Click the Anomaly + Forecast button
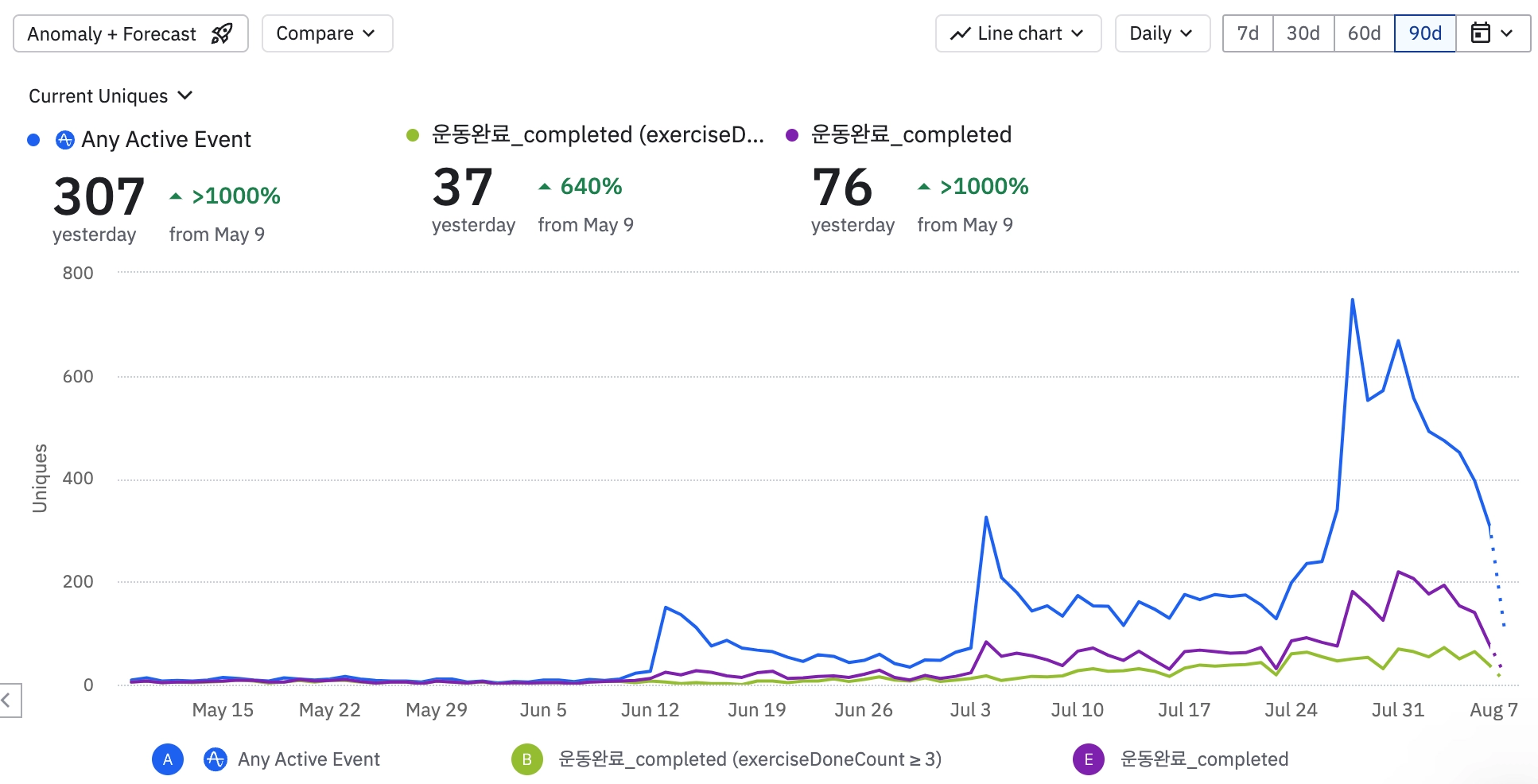This screenshot has width=1538, height=784. [x=130, y=33]
